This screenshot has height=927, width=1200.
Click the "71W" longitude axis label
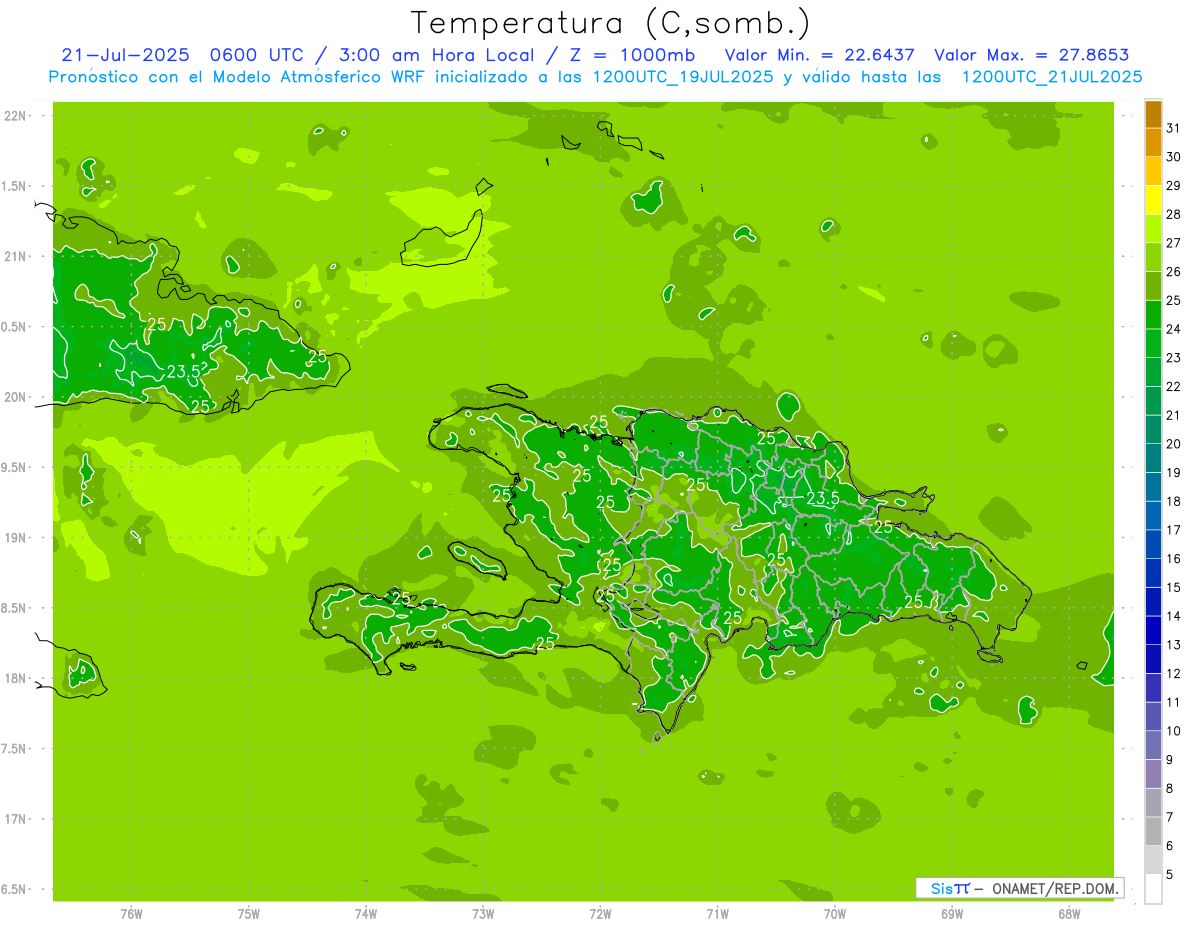(717, 913)
